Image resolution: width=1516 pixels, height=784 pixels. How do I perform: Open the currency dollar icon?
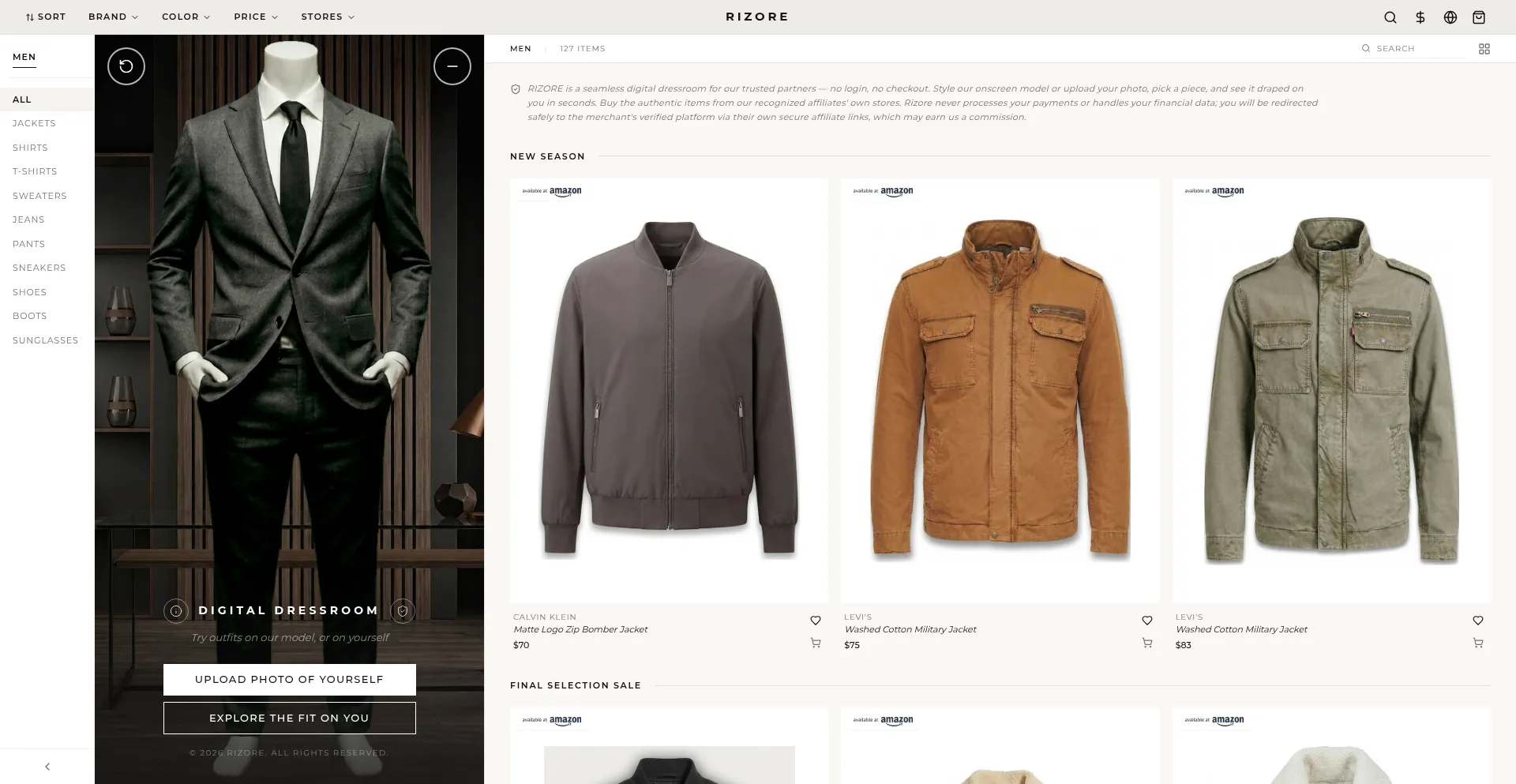point(1420,17)
